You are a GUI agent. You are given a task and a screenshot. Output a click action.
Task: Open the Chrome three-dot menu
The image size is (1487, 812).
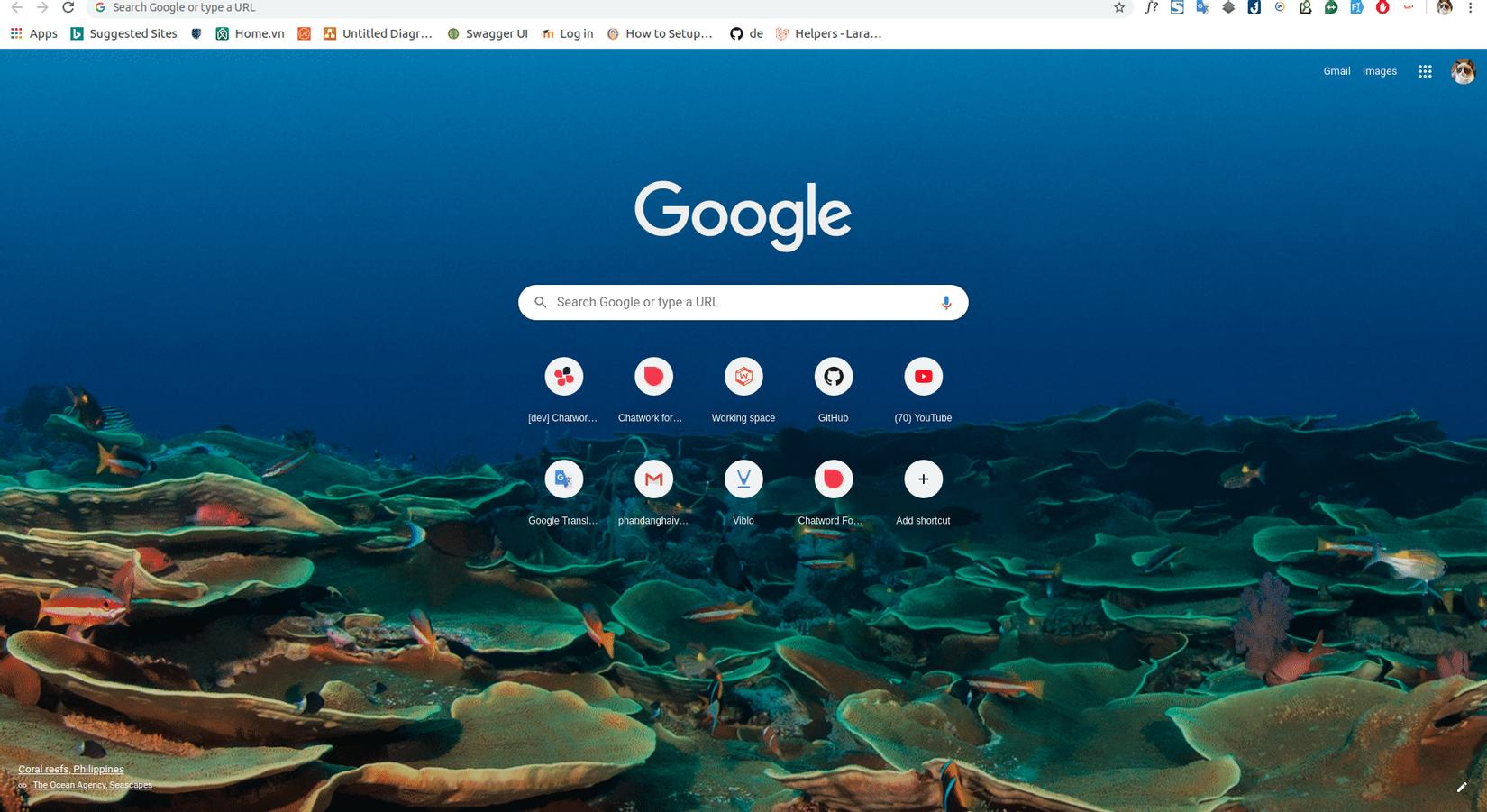(x=1471, y=7)
